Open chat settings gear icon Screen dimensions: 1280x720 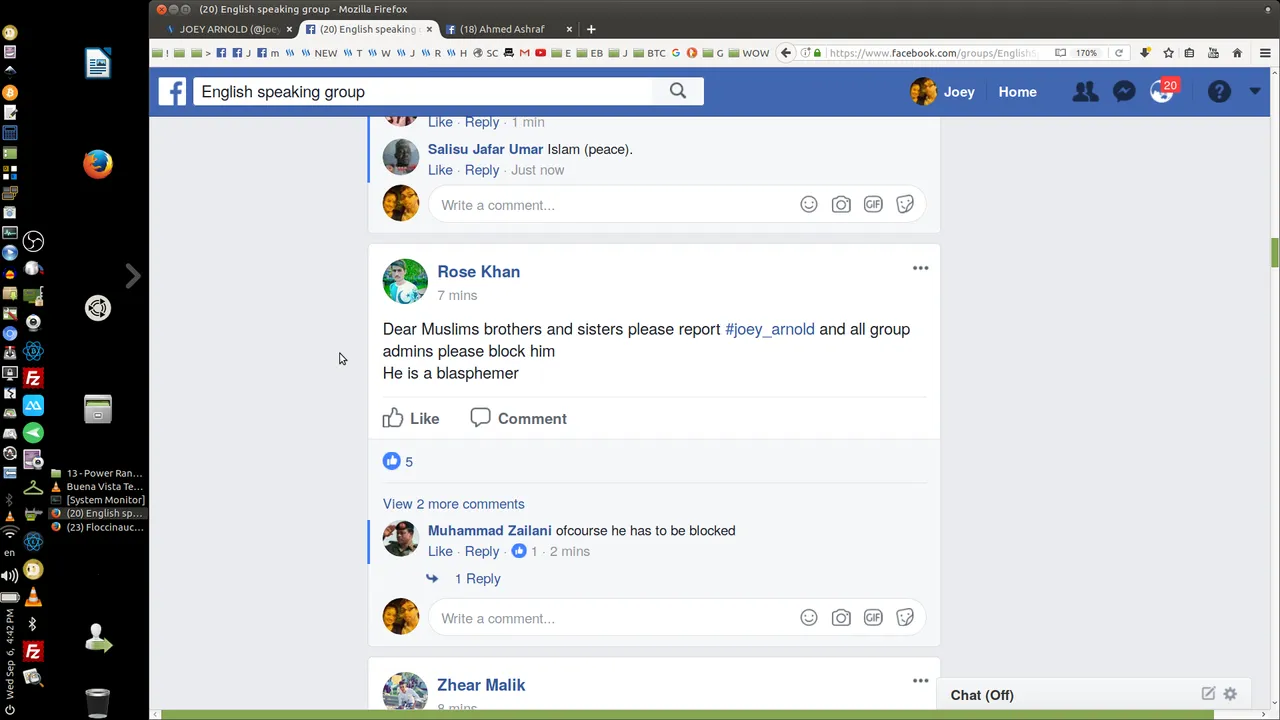[1230, 693]
